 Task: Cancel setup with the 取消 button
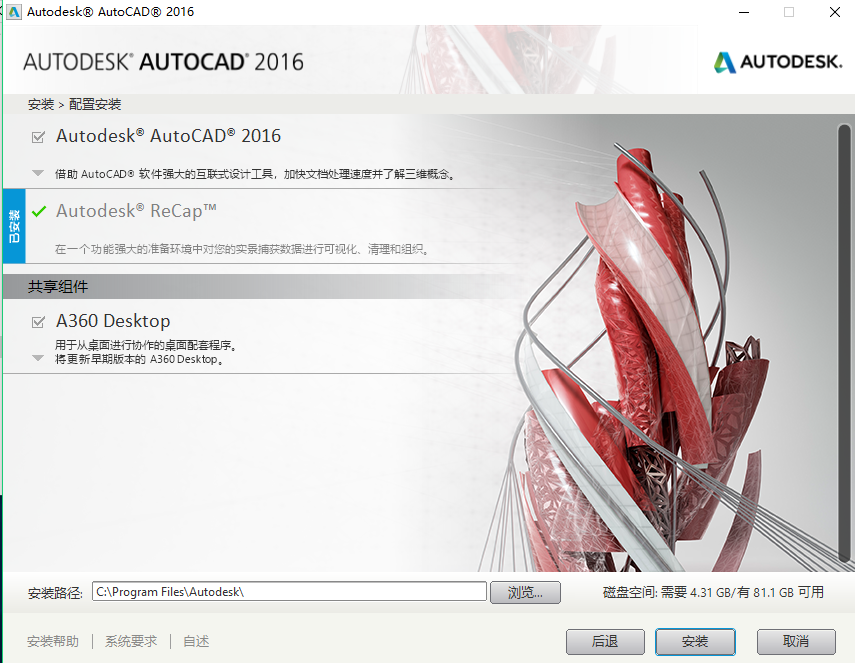tap(796, 642)
